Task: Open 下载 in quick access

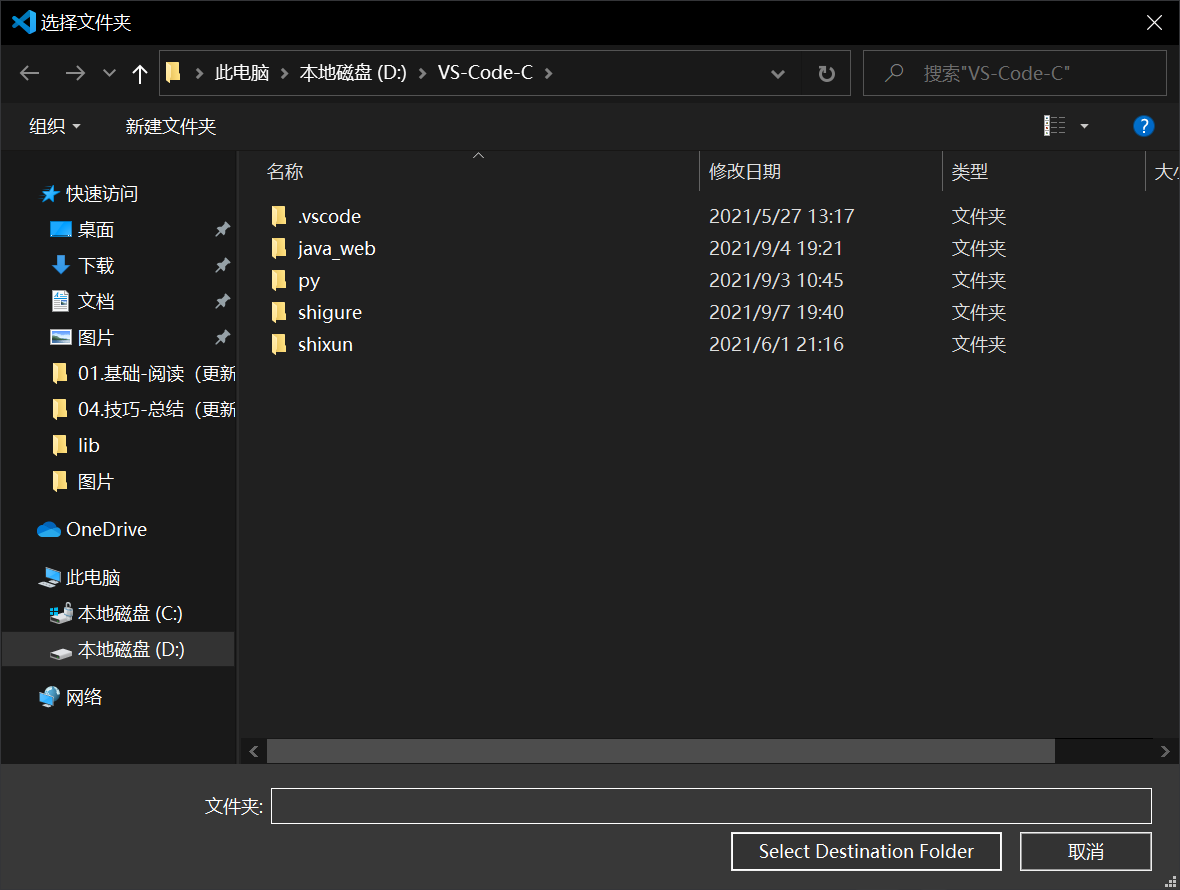Action: pyautogui.click(x=82, y=266)
